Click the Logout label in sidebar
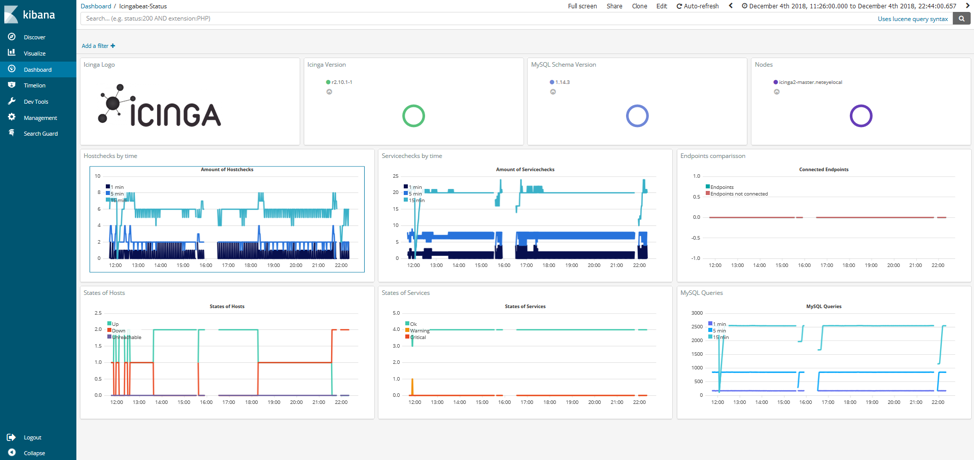This screenshot has height=460, width=974. [x=32, y=438]
